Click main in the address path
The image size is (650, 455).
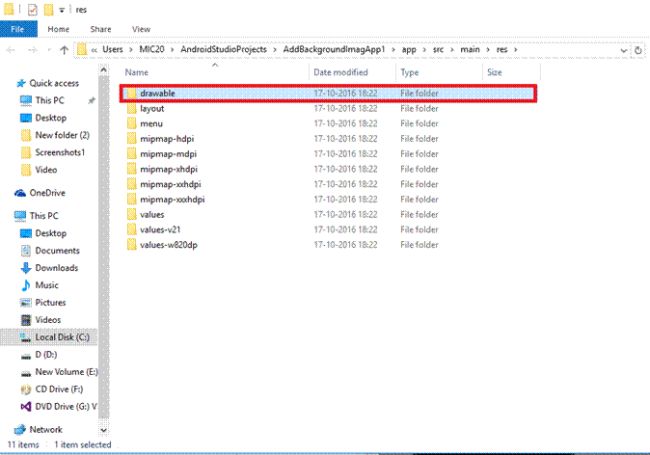coord(470,49)
